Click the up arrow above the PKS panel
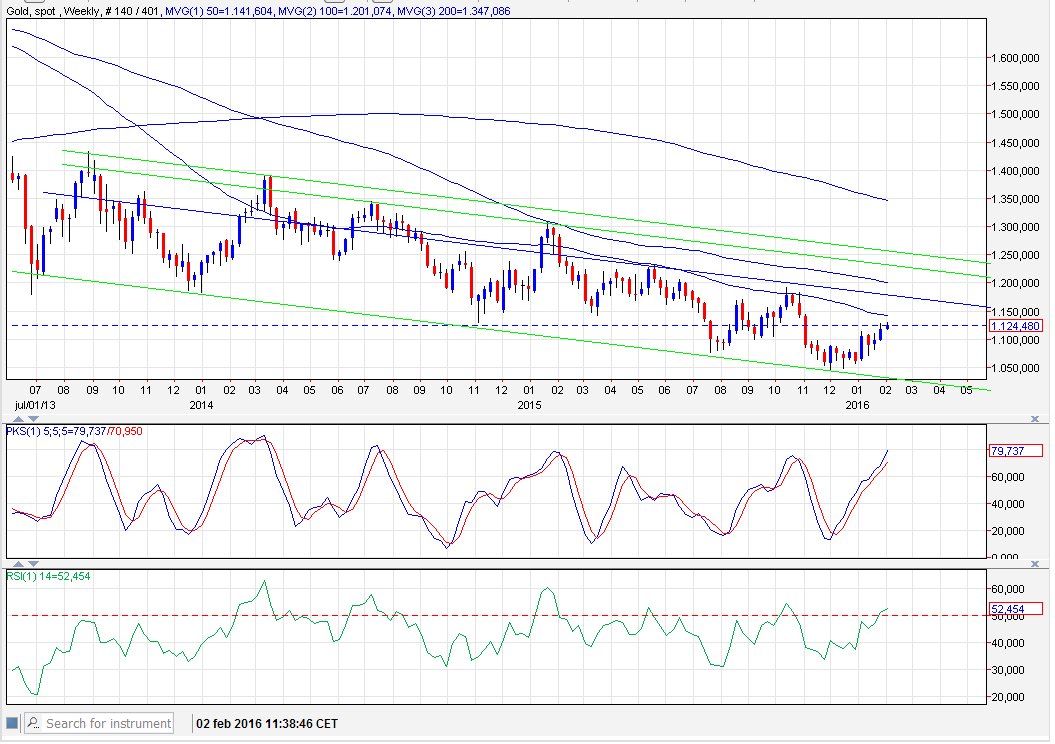Image resolution: width=1055 pixels, height=744 pixels. coord(19,419)
